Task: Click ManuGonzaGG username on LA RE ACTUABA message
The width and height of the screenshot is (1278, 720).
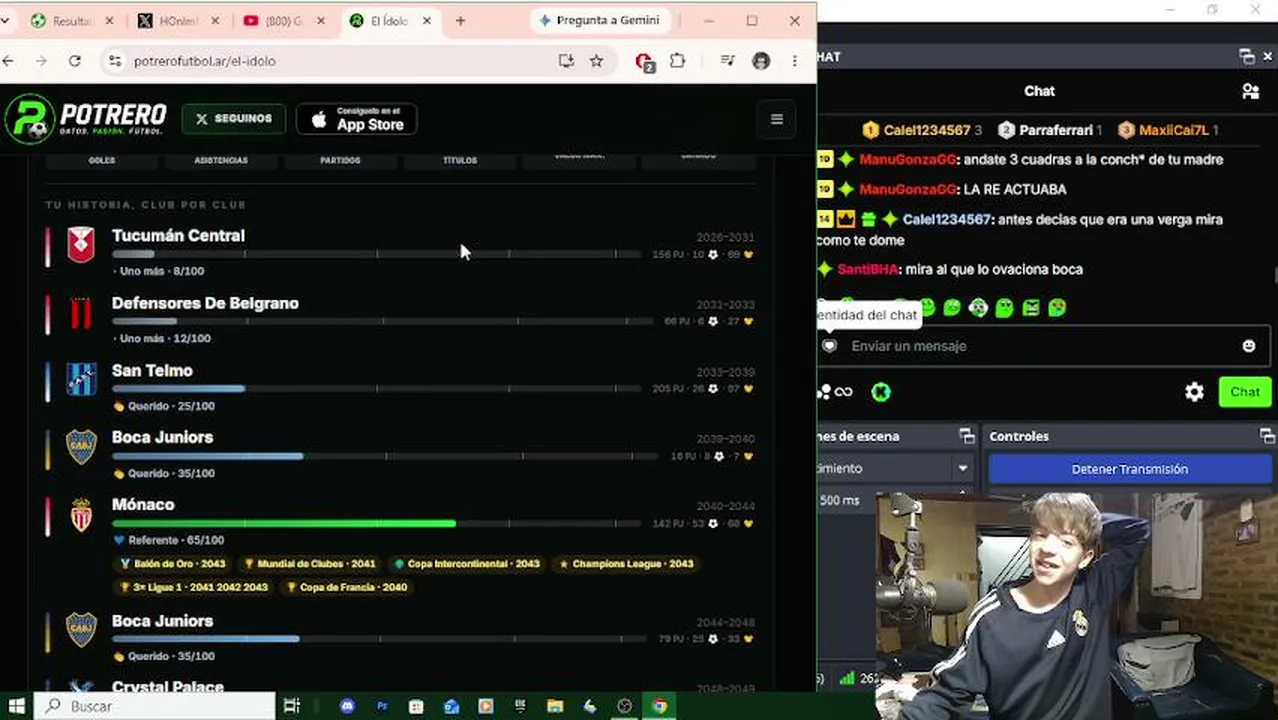Action: (x=908, y=189)
